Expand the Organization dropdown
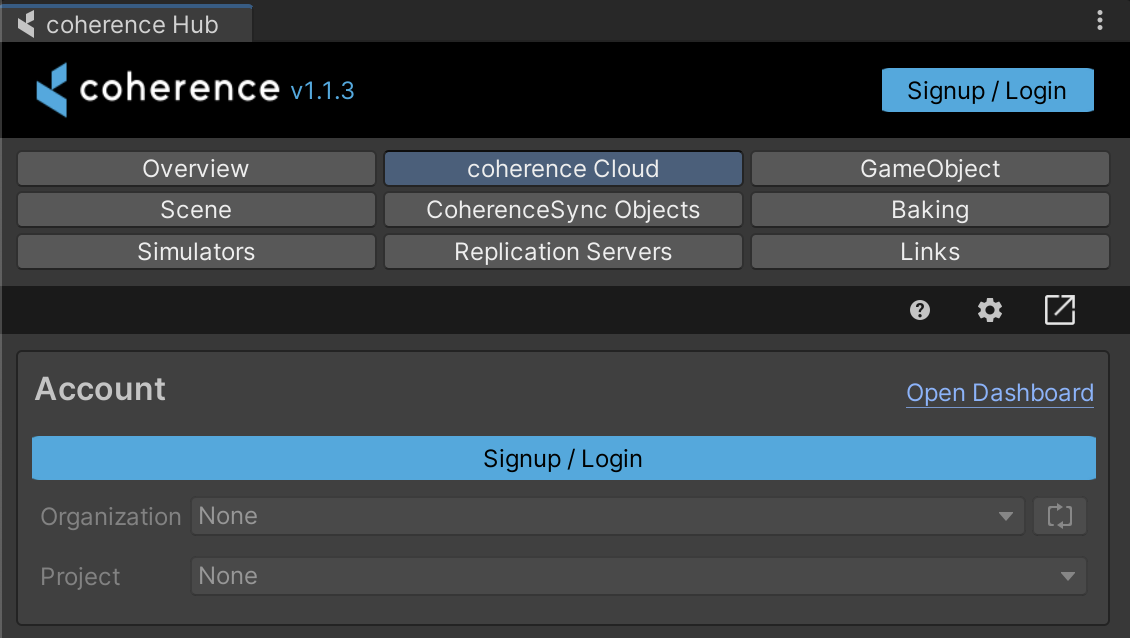Viewport: 1130px width, 638px height. [607, 517]
